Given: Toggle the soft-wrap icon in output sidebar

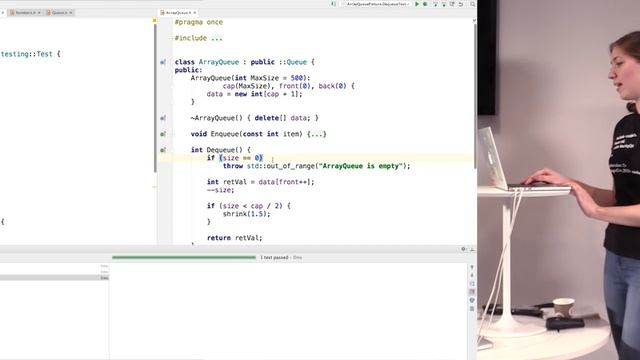Looking at the screenshot, I should (472, 284).
